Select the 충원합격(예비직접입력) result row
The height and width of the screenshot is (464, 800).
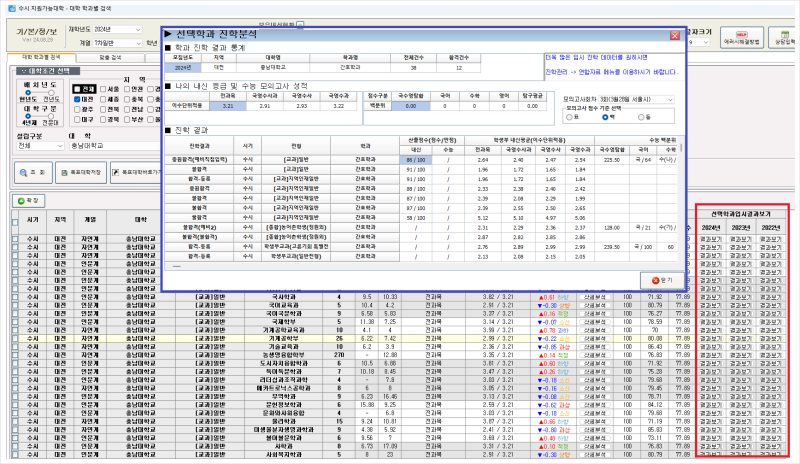421,160
